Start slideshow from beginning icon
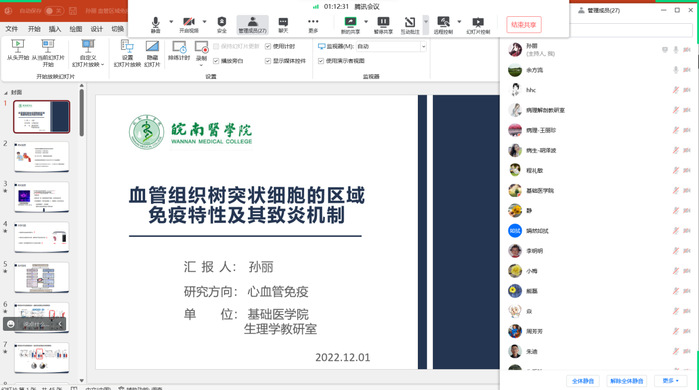Viewport: 699px width, 390px height. pos(17,45)
